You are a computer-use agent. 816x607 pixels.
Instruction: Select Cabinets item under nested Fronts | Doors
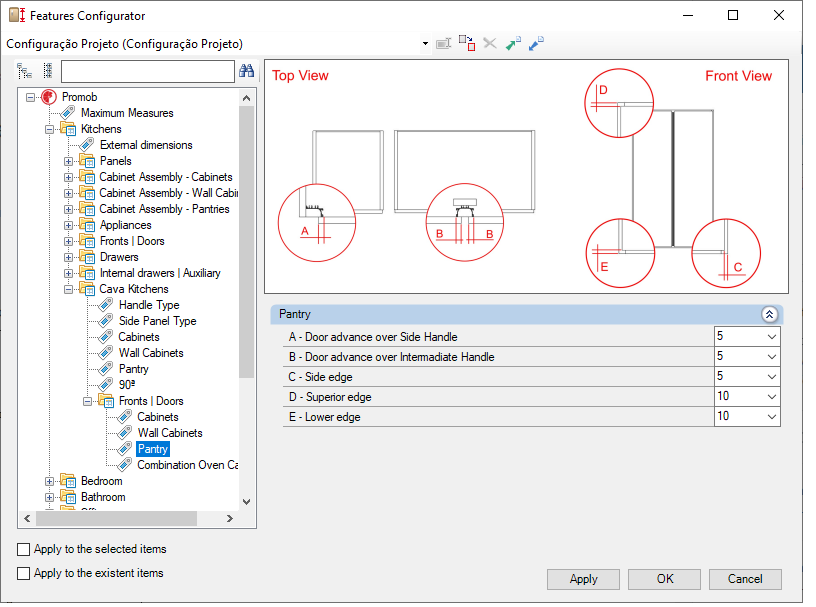click(158, 417)
